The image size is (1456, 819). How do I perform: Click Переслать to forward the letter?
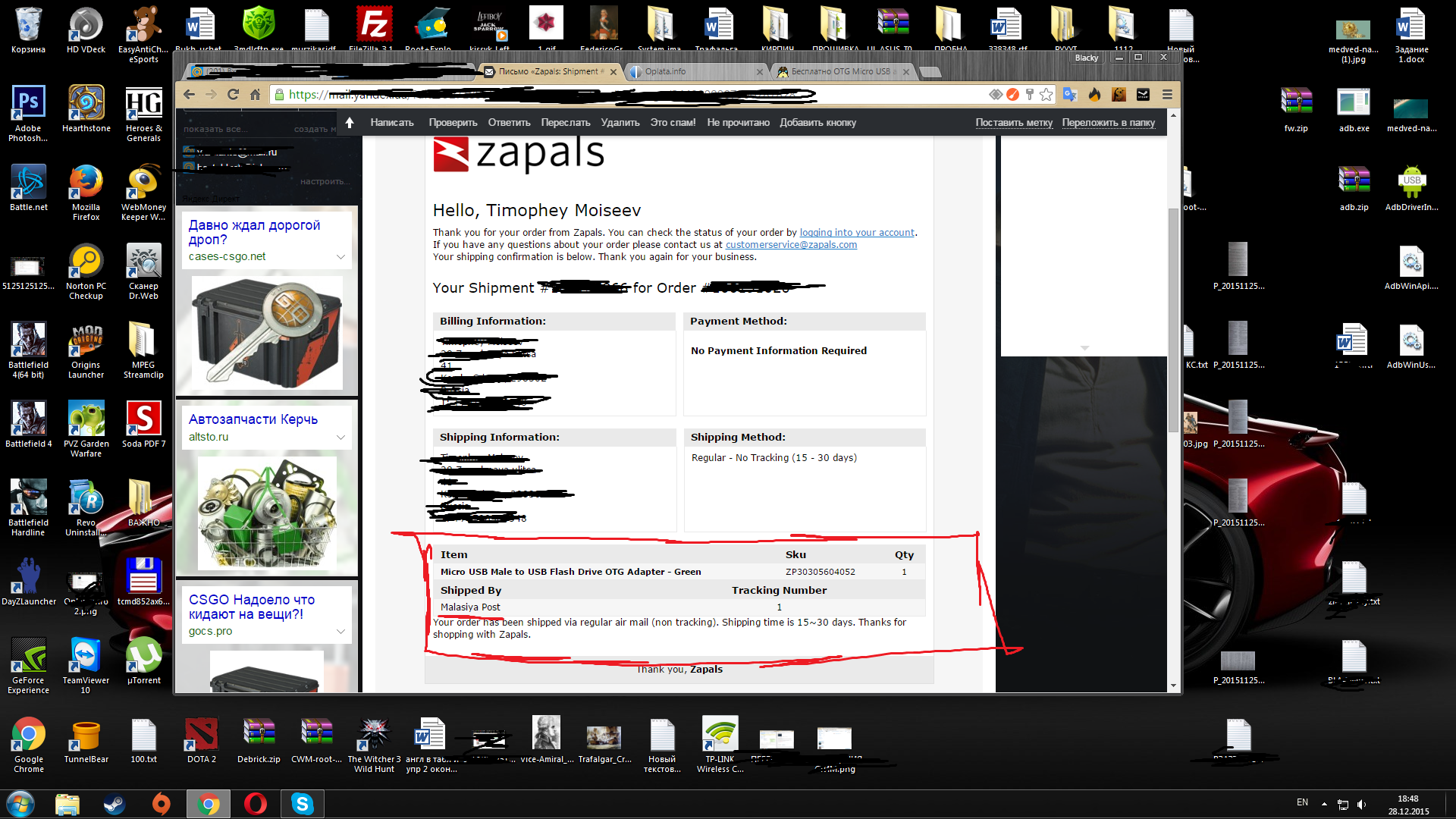[566, 123]
